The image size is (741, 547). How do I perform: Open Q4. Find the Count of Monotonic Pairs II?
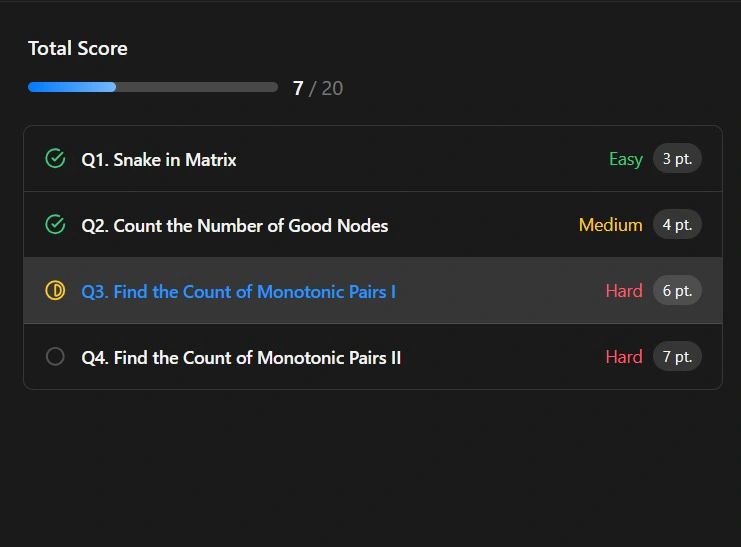point(241,358)
